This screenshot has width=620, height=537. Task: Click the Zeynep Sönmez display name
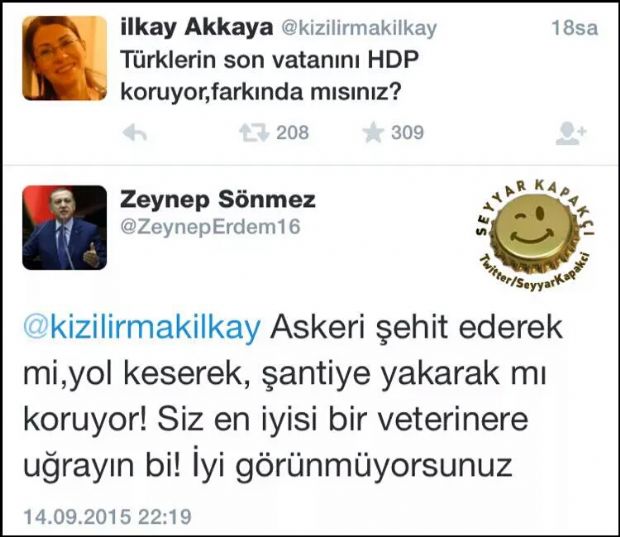[217, 199]
